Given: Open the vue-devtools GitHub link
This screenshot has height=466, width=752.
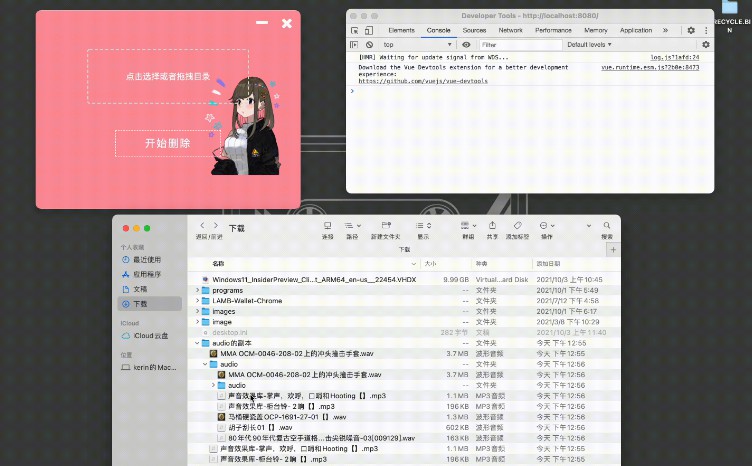Looking at the screenshot, I should (423, 81).
